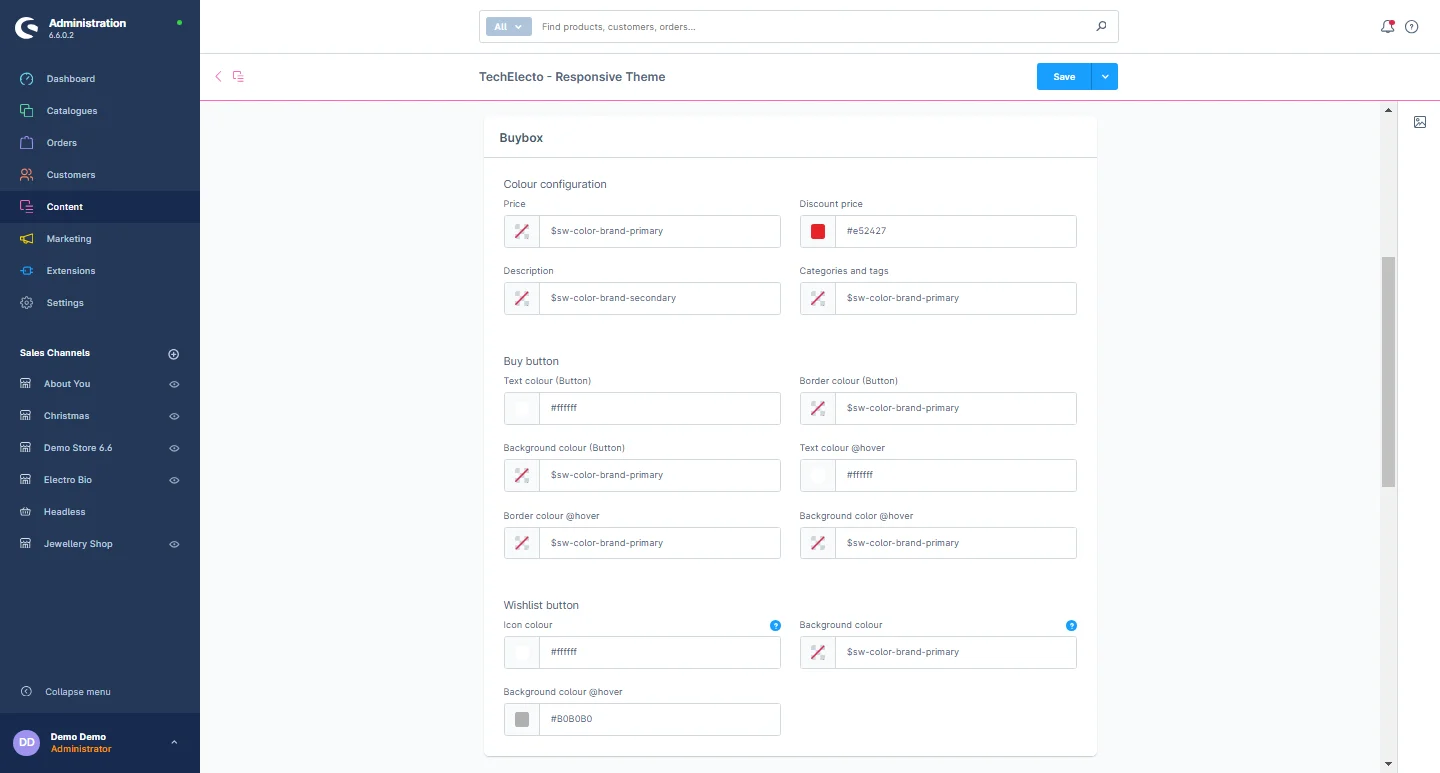Click the notifications bell icon

1387,27
